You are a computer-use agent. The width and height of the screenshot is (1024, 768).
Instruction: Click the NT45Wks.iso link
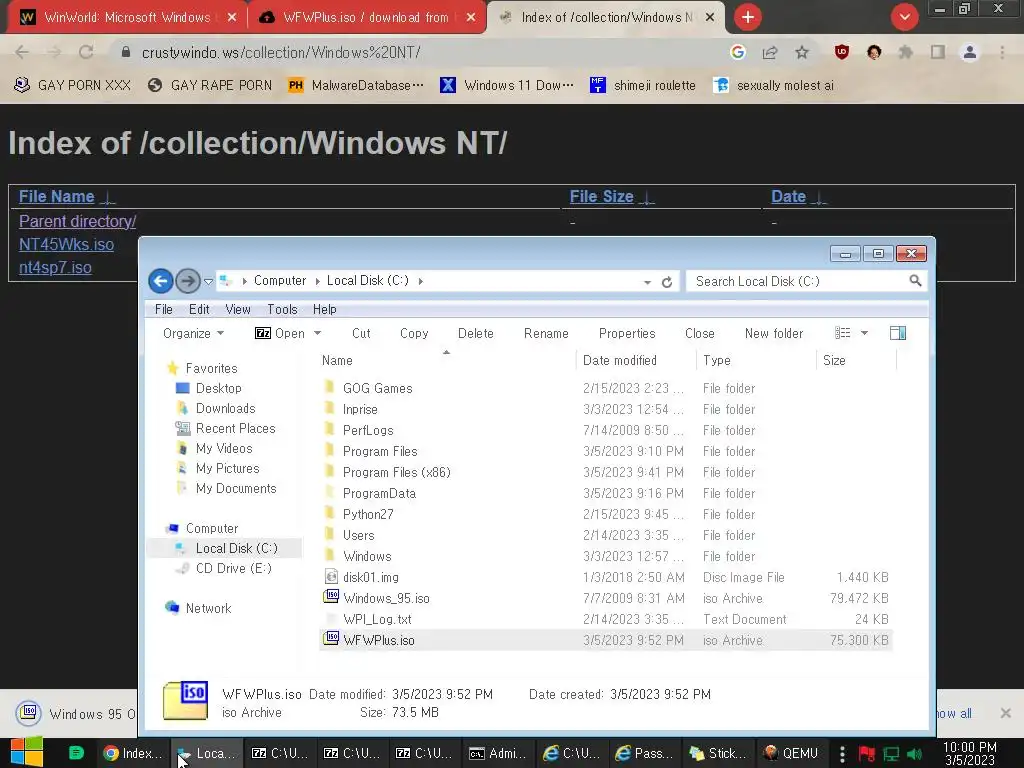pos(67,244)
